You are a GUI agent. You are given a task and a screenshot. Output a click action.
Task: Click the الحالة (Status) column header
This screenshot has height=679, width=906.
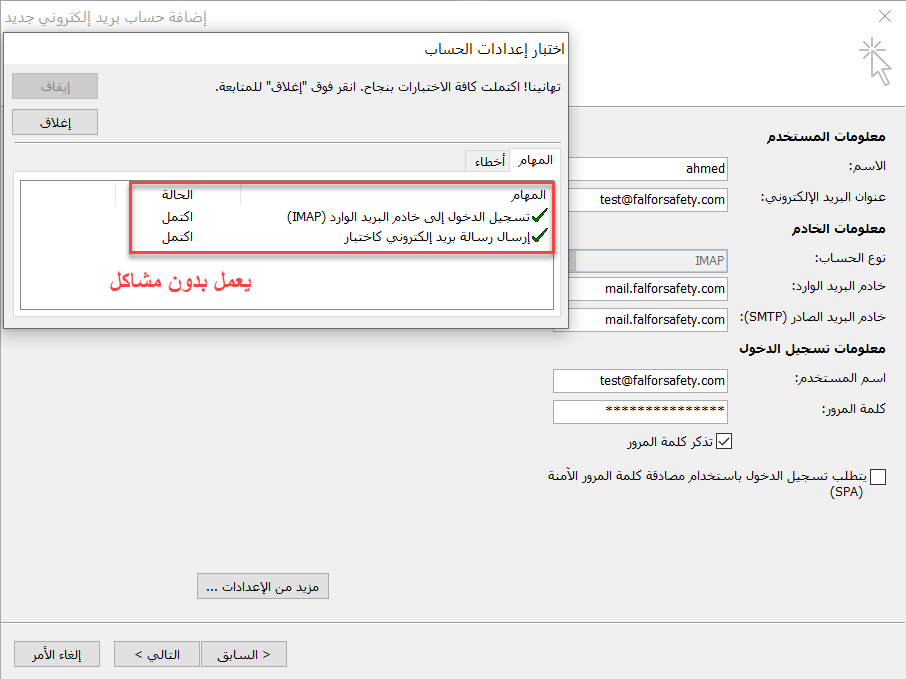177,194
